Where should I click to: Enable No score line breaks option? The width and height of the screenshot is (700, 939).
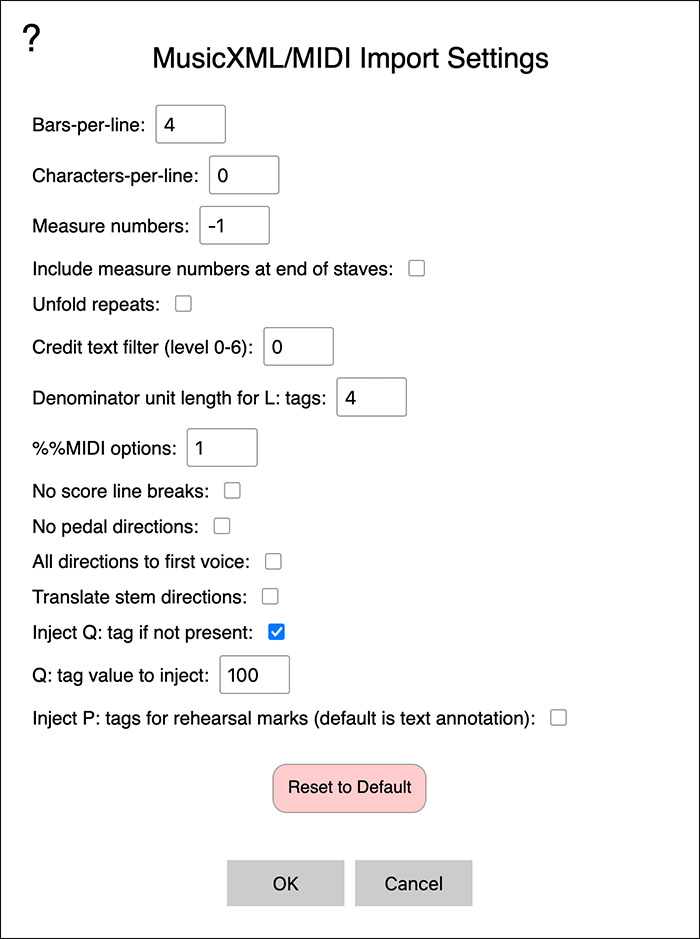(232, 490)
